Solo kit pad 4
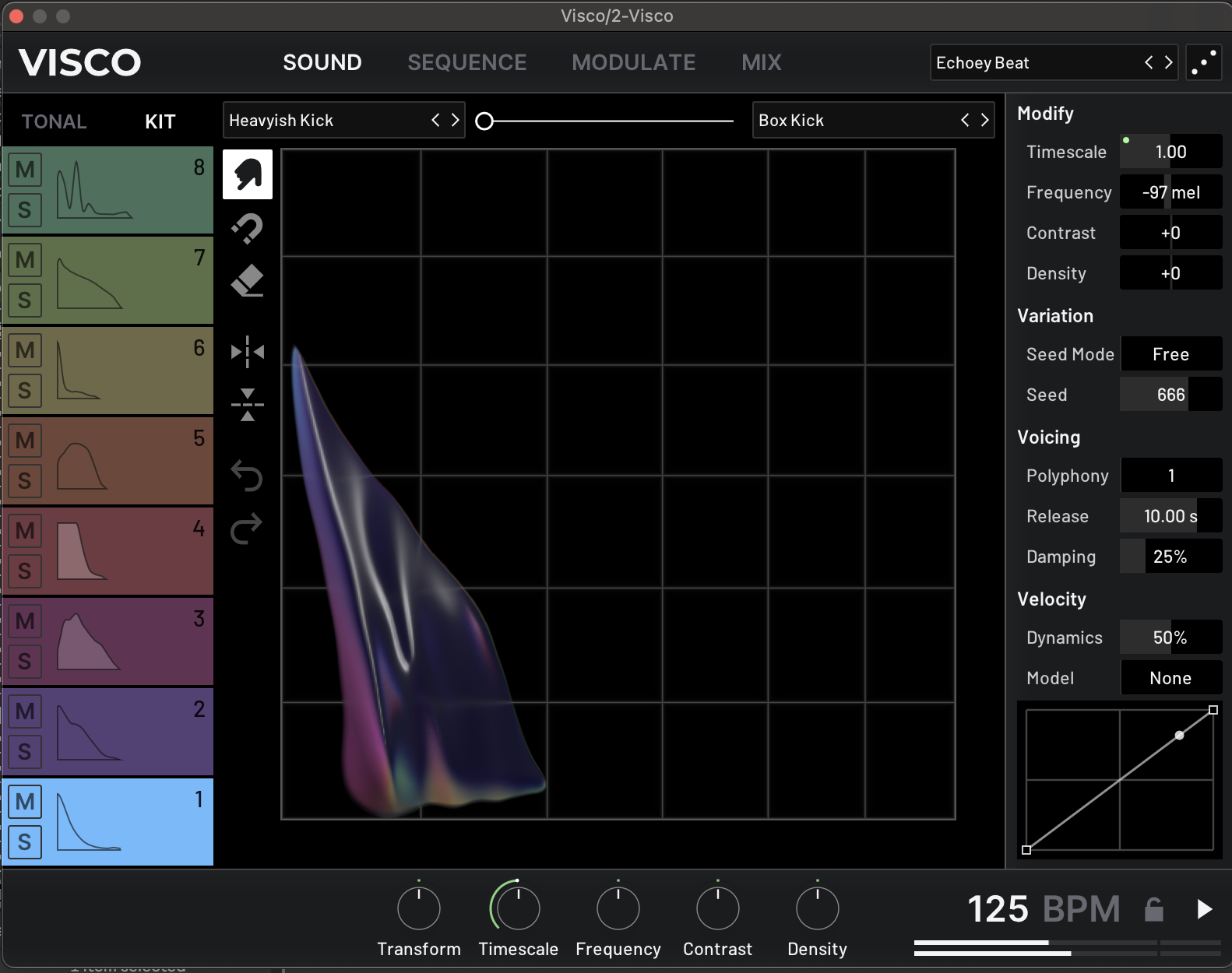This screenshot has height=973, width=1232. [25, 571]
